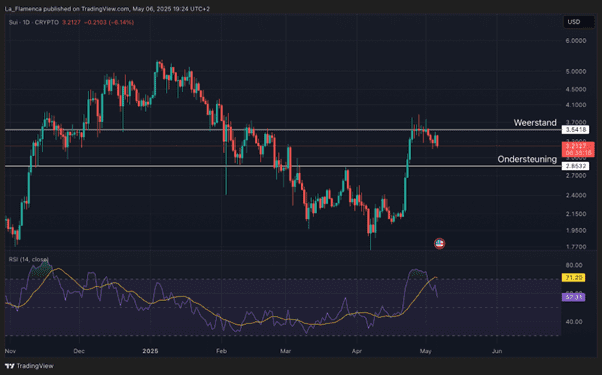The height and width of the screenshot is (375, 602).
Task: Click the Ondersteuning price label 2.8532
Action: [x=575, y=166]
